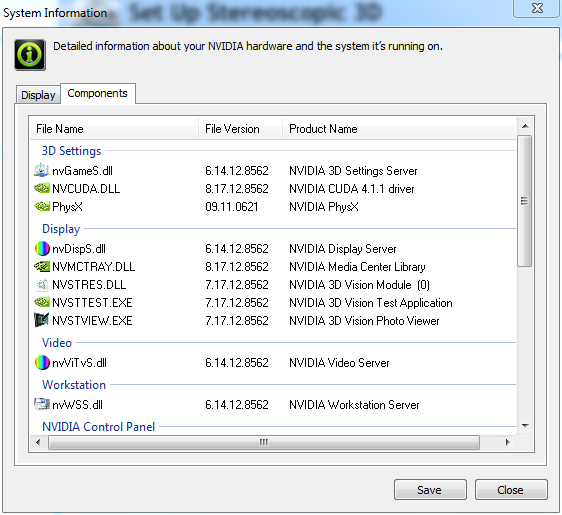Image resolution: width=562 pixels, height=515 pixels.
Task: Select the NVSTTEST.EXE file name
Action: (x=92, y=302)
